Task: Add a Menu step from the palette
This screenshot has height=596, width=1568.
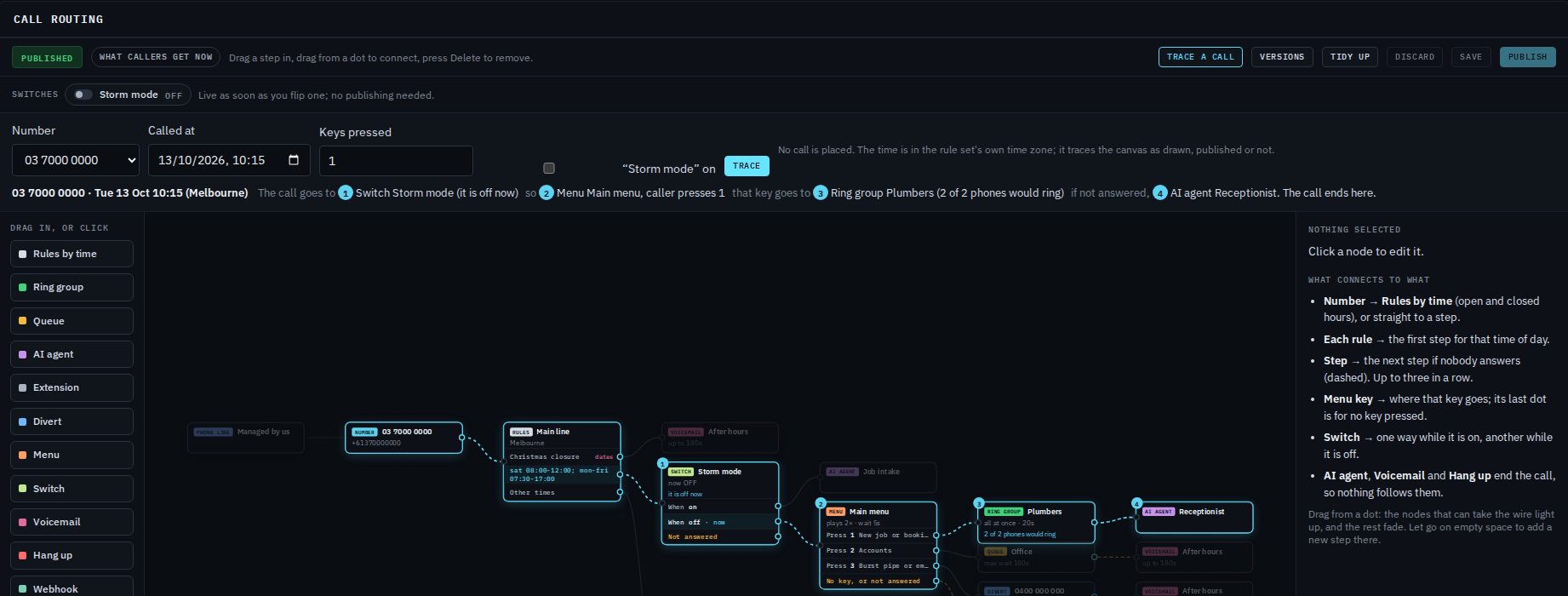Action: click(x=72, y=455)
